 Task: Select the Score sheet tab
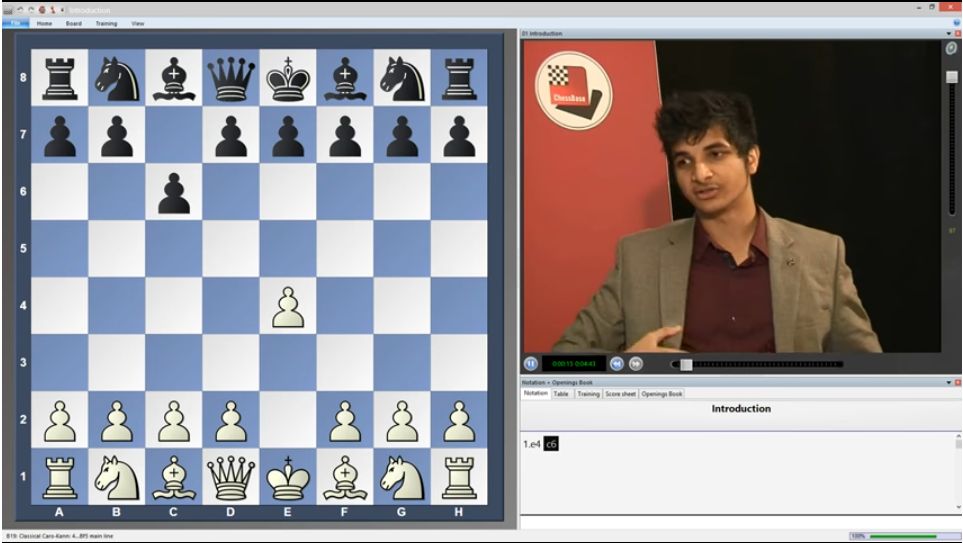(621, 394)
